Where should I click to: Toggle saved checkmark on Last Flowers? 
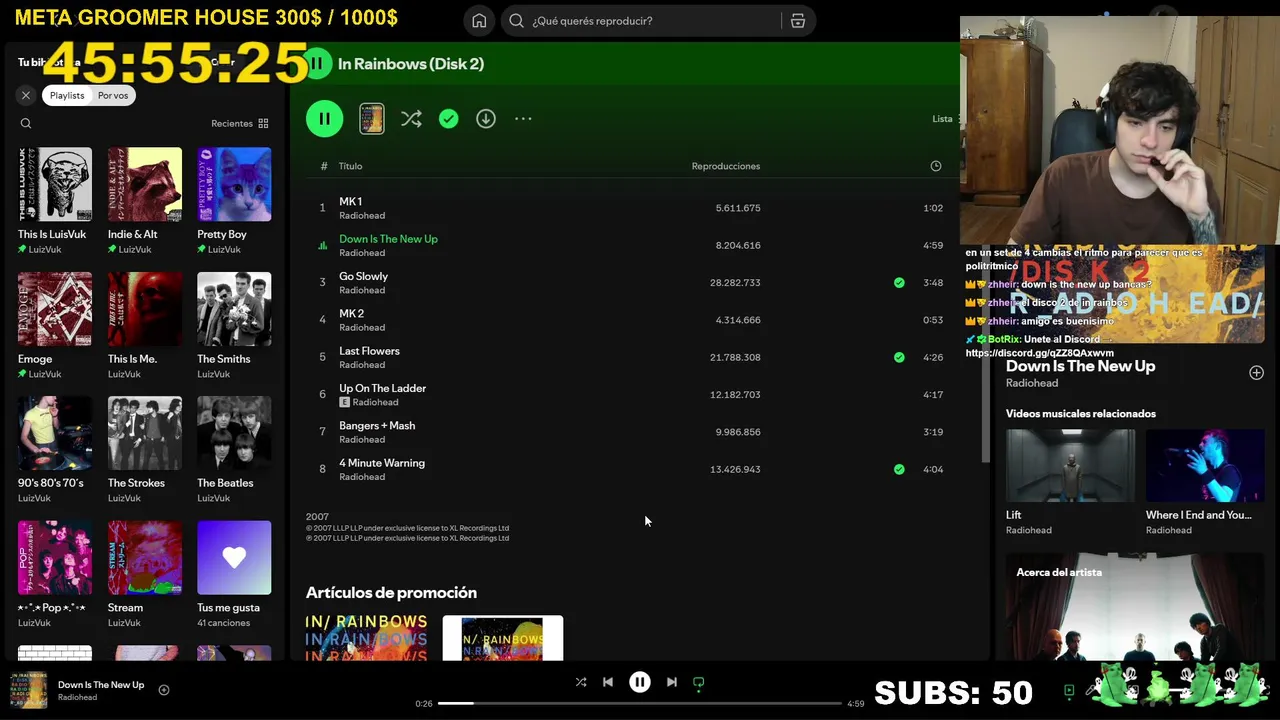coord(899,357)
